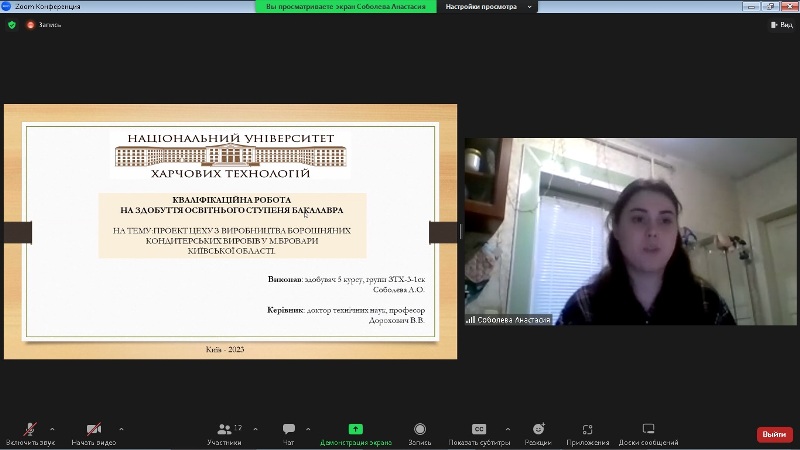Expand captions options arrow
The width and height of the screenshot is (800, 450).
[508, 429]
